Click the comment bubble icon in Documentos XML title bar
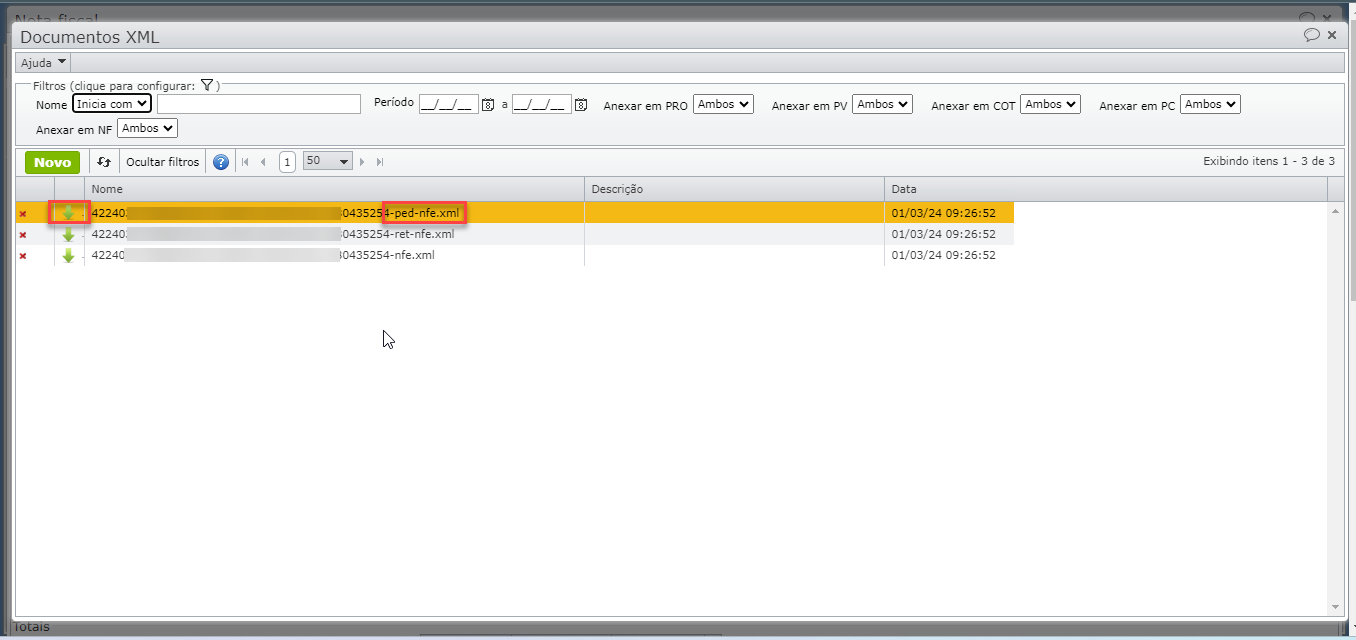 point(1312,35)
